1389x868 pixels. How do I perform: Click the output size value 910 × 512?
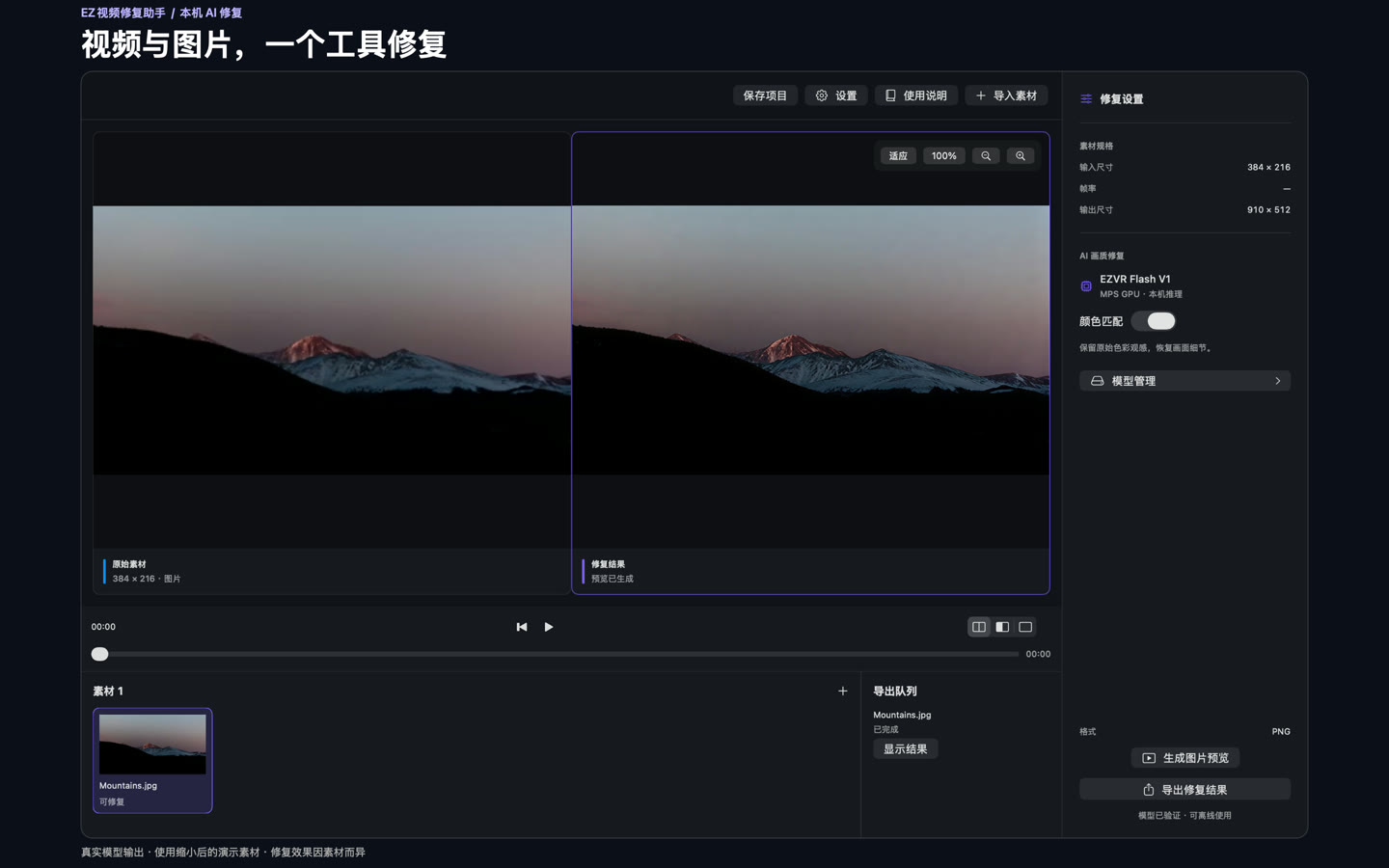click(x=1268, y=210)
